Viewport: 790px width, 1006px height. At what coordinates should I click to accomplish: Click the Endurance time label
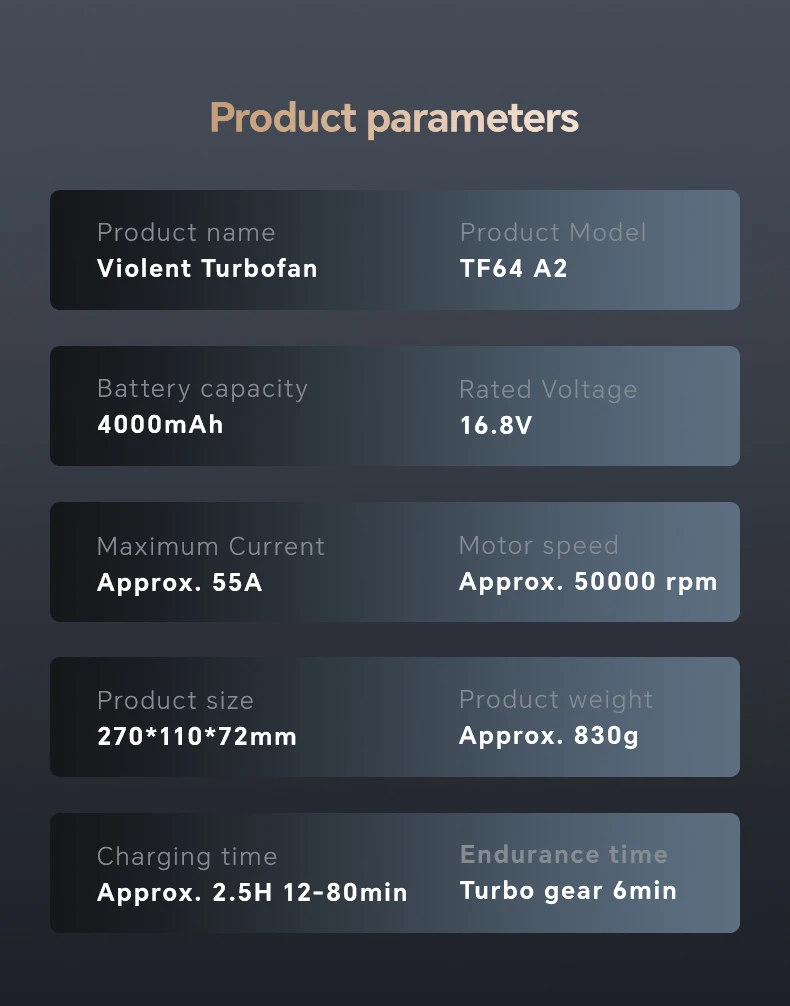tap(564, 854)
